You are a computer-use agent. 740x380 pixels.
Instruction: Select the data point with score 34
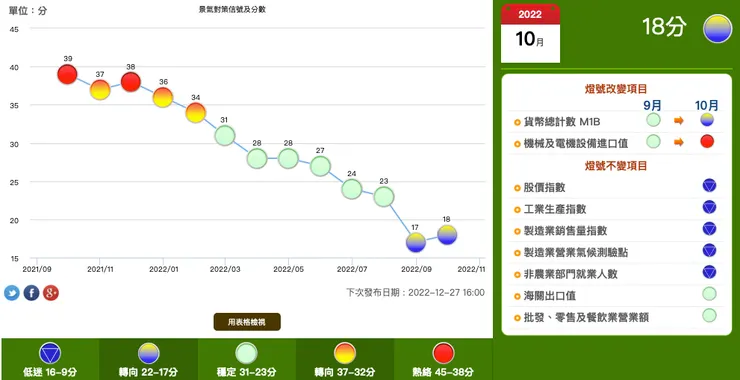click(x=195, y=113)
